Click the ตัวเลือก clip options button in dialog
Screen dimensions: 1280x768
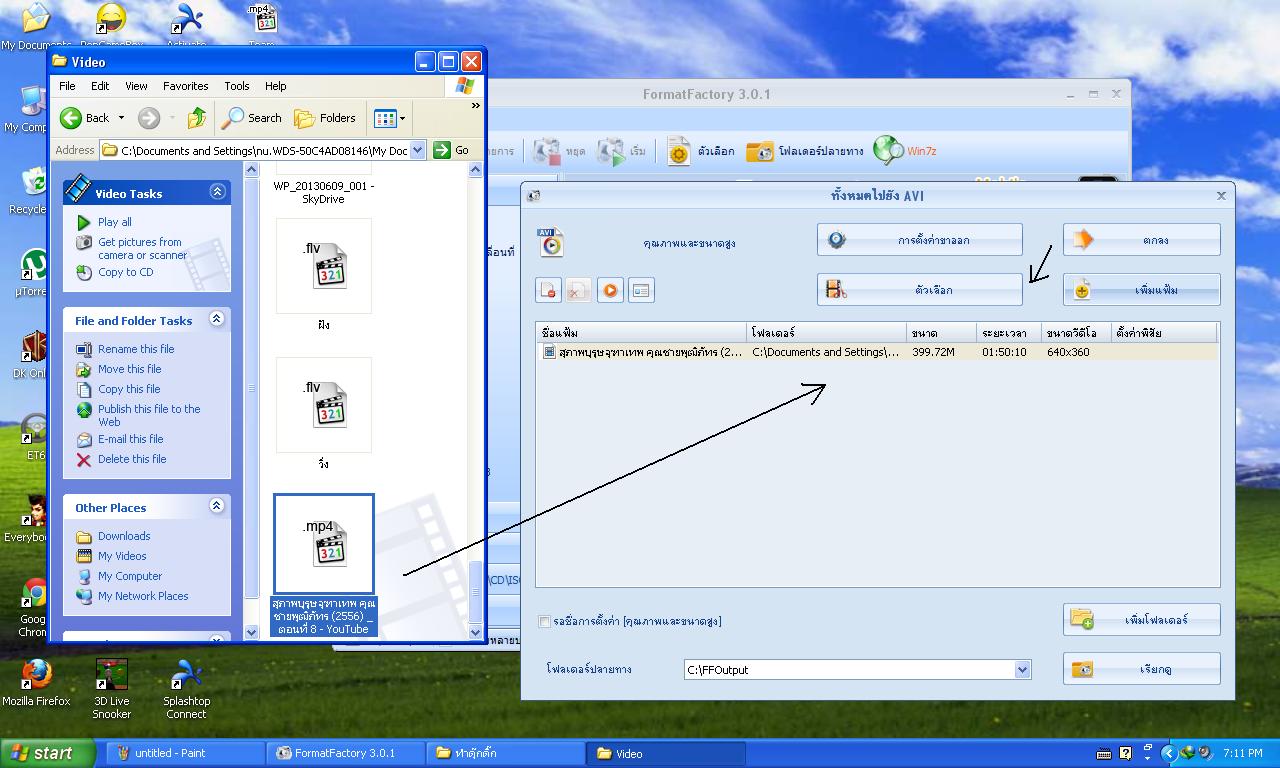pyautogui.click(x=919, y=290)
